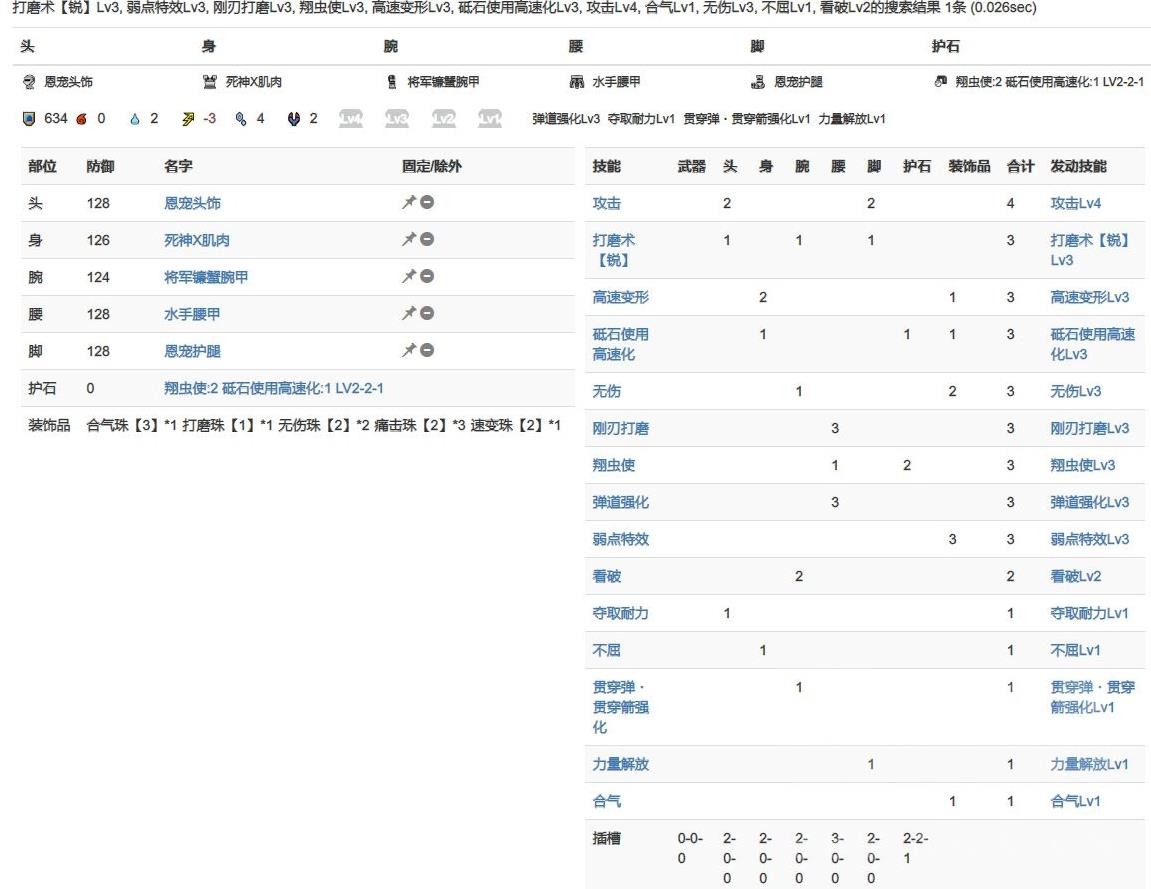The image size is (1151, 889).
Task: Open the 将军镰蟹腕甲 link in the 名字 column
Action: tap(206, 277)
